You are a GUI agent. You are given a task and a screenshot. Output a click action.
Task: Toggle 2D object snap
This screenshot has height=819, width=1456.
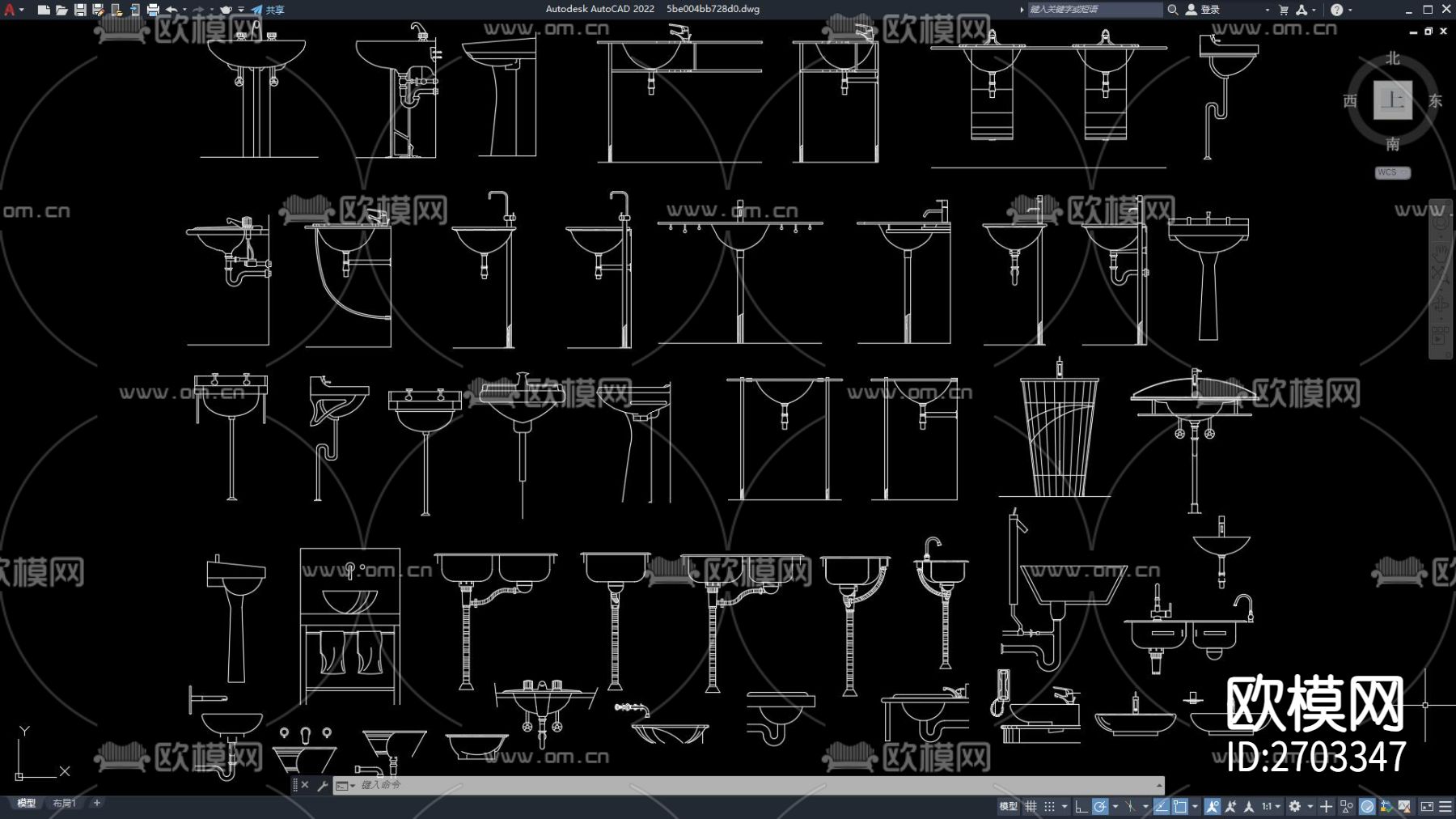[1180, 806]
